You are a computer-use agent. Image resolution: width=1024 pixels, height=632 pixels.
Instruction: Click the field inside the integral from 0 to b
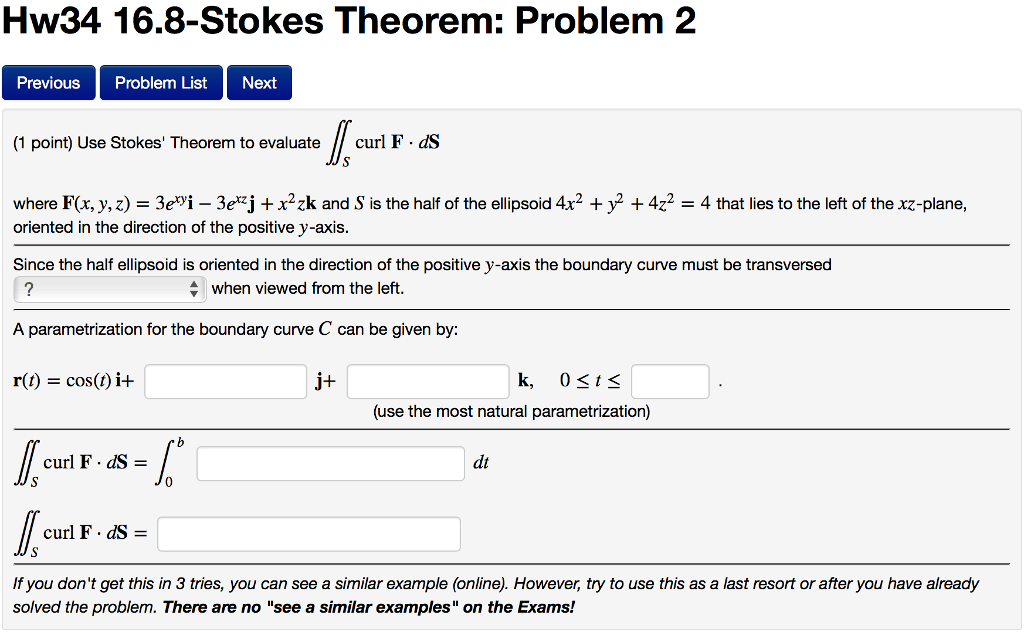click(330, 463)
